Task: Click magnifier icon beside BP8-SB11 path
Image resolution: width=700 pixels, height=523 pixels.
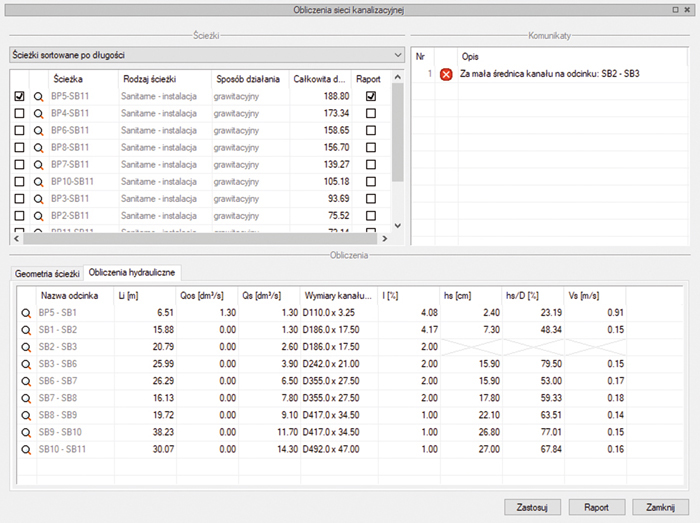Action: 39,148
